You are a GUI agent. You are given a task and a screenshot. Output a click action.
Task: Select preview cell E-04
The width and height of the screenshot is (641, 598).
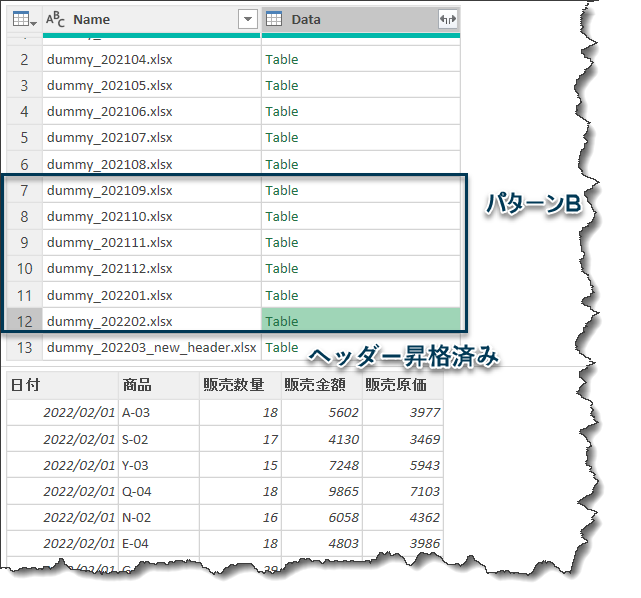(x=159, y=544)
